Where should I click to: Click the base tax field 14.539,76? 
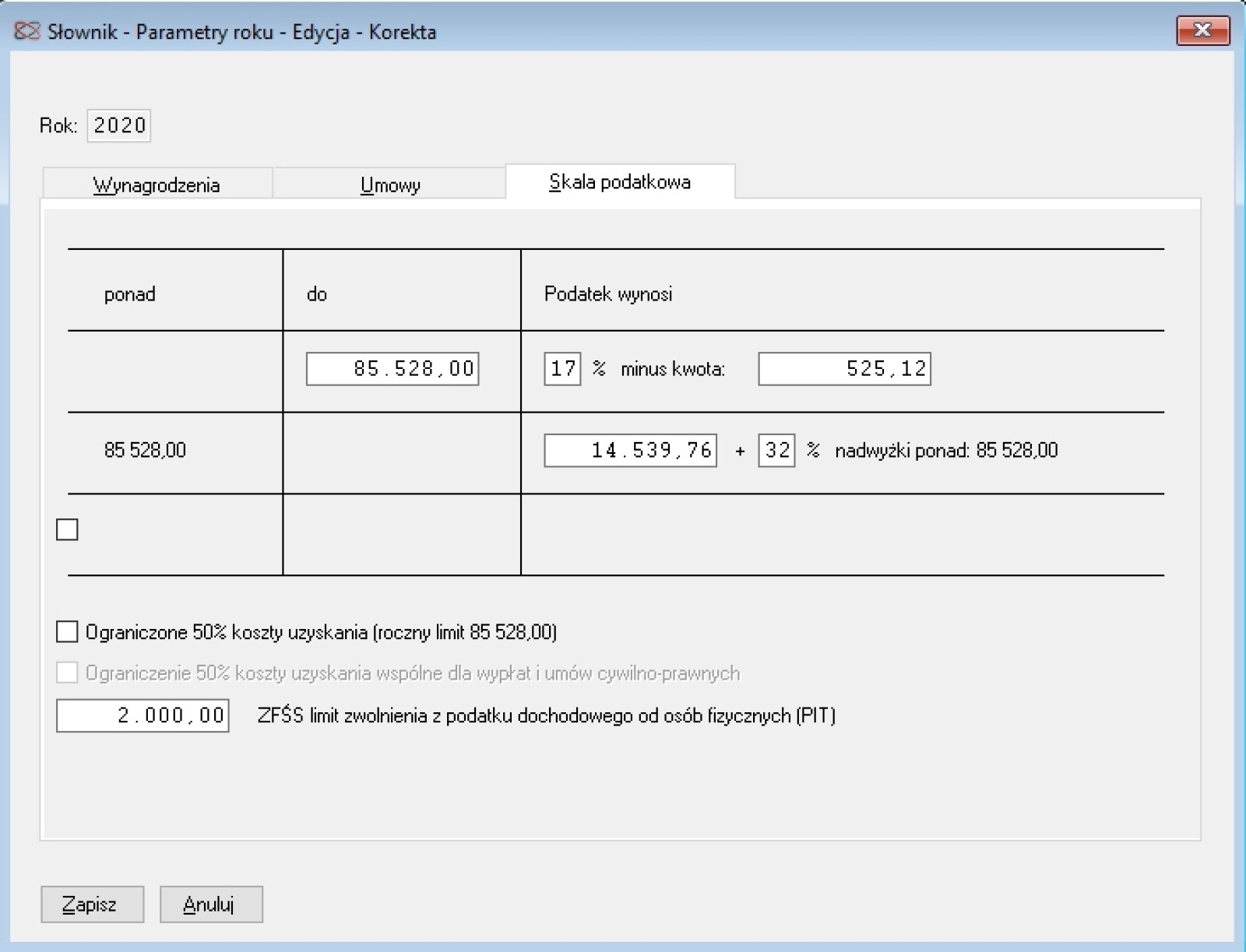(x=630, y=450)
